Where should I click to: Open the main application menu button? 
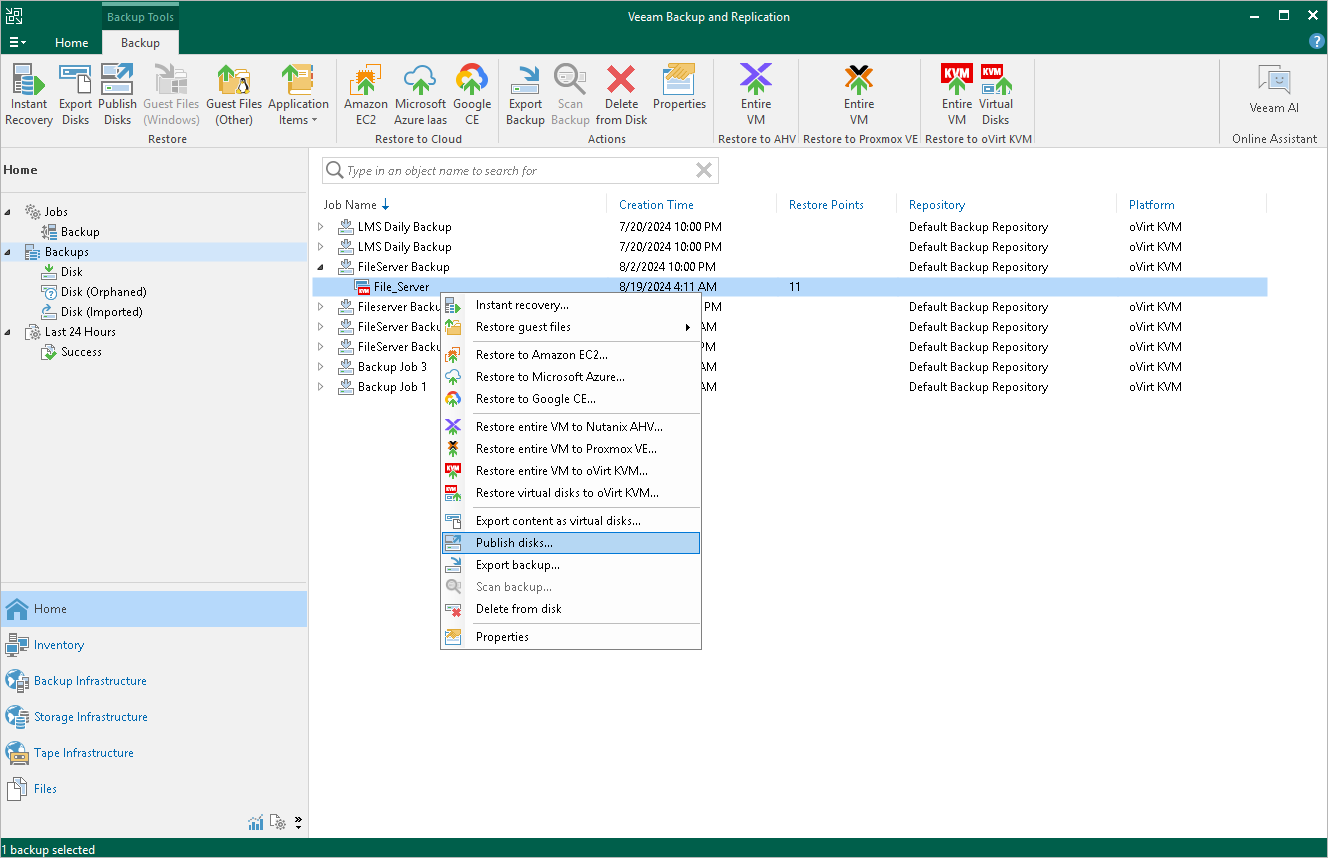pos(17,43)
